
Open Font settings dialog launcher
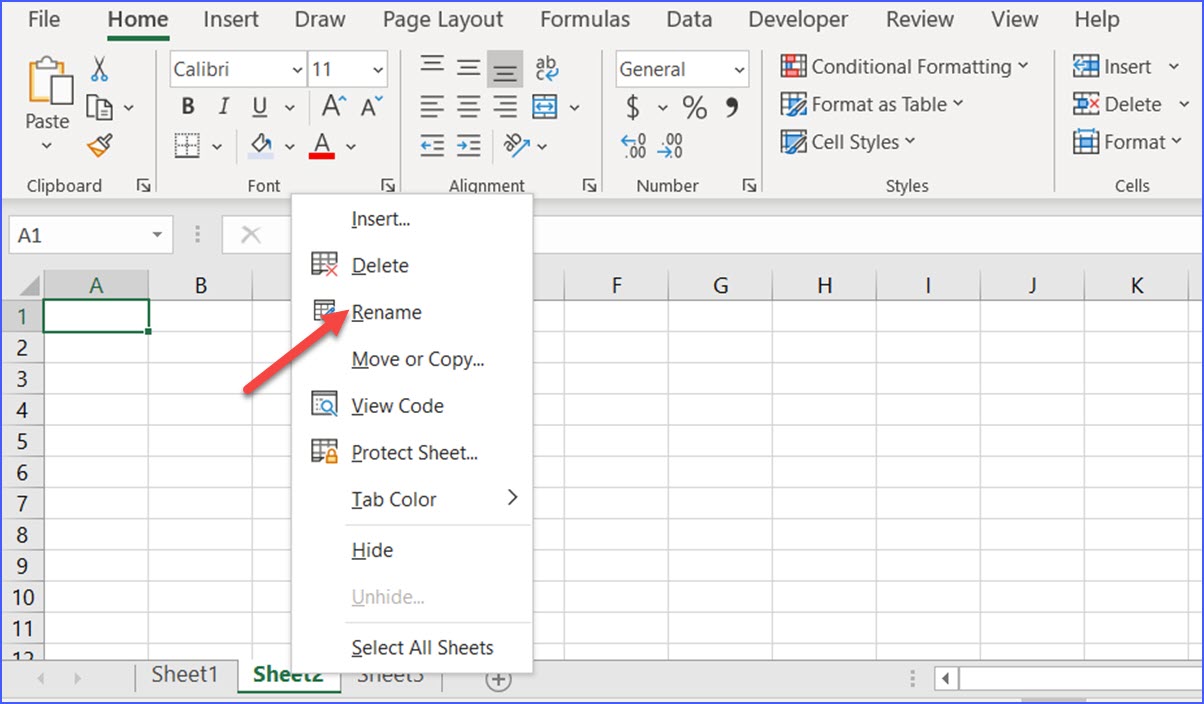pyautogui.click(x=388, y=185)
